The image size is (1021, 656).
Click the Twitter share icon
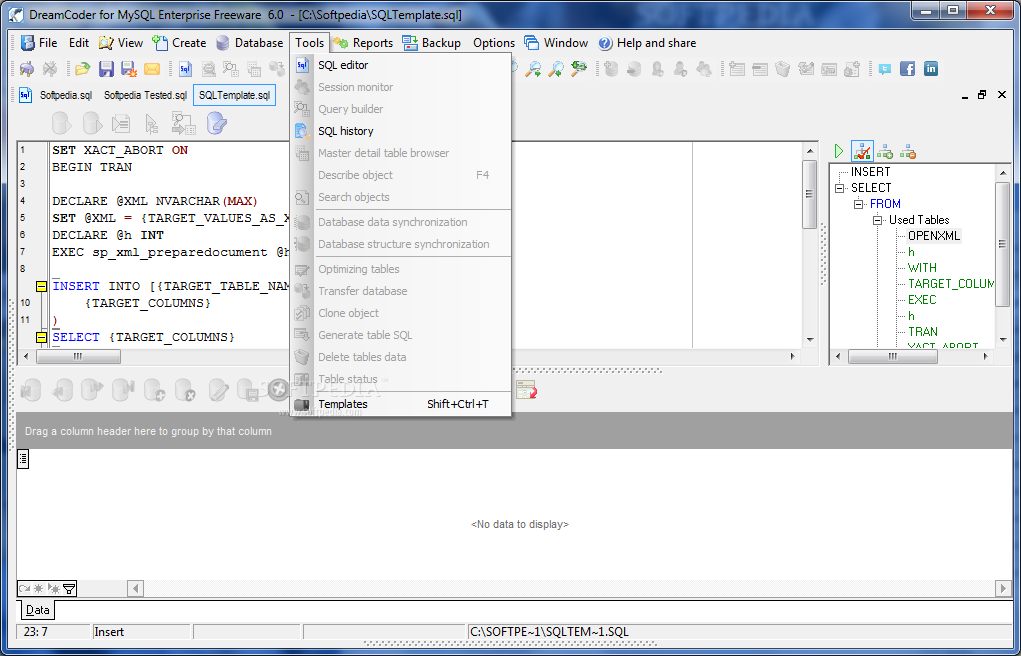click(x=884, y=68)
